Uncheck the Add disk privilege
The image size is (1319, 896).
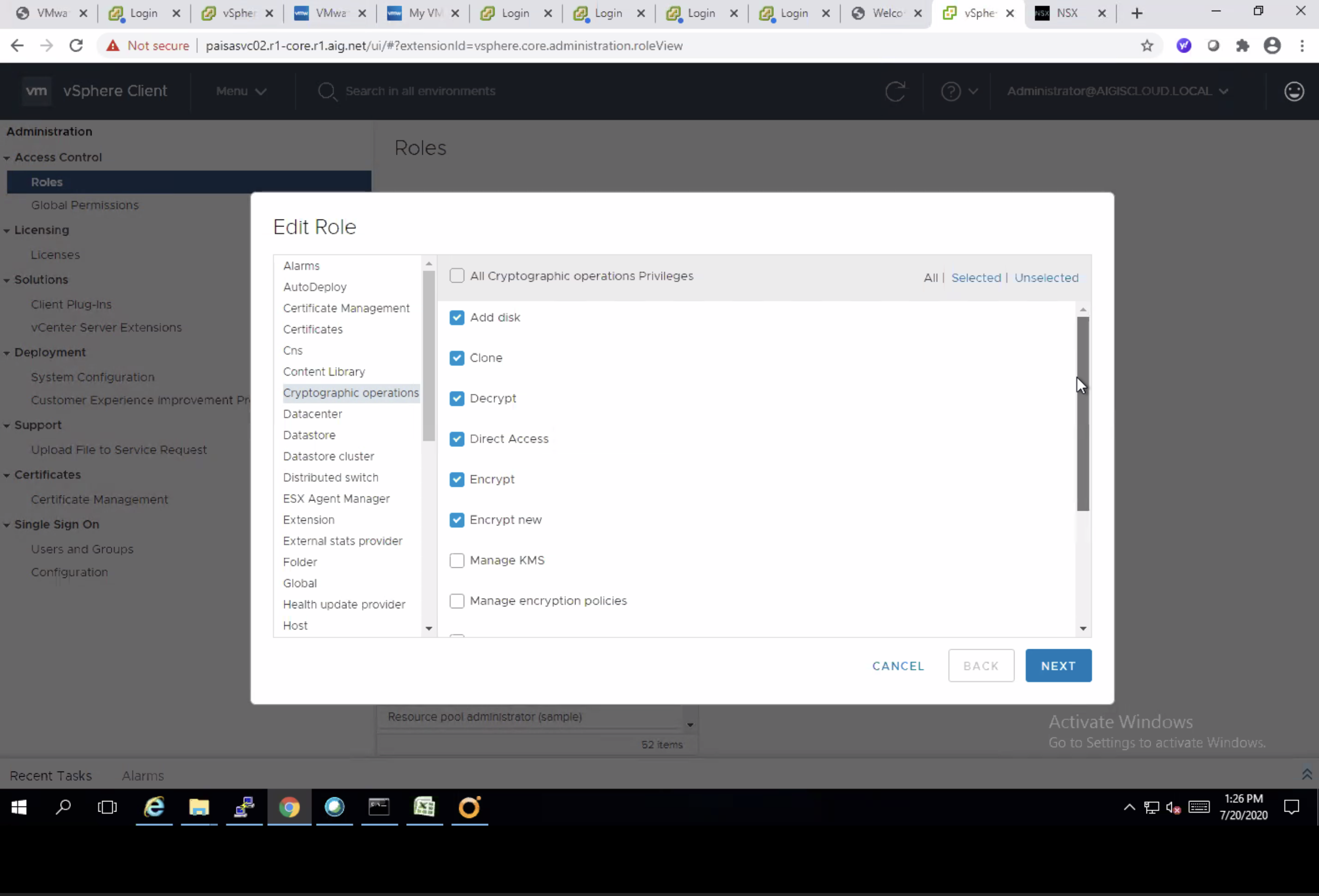(x=456, y=317)
